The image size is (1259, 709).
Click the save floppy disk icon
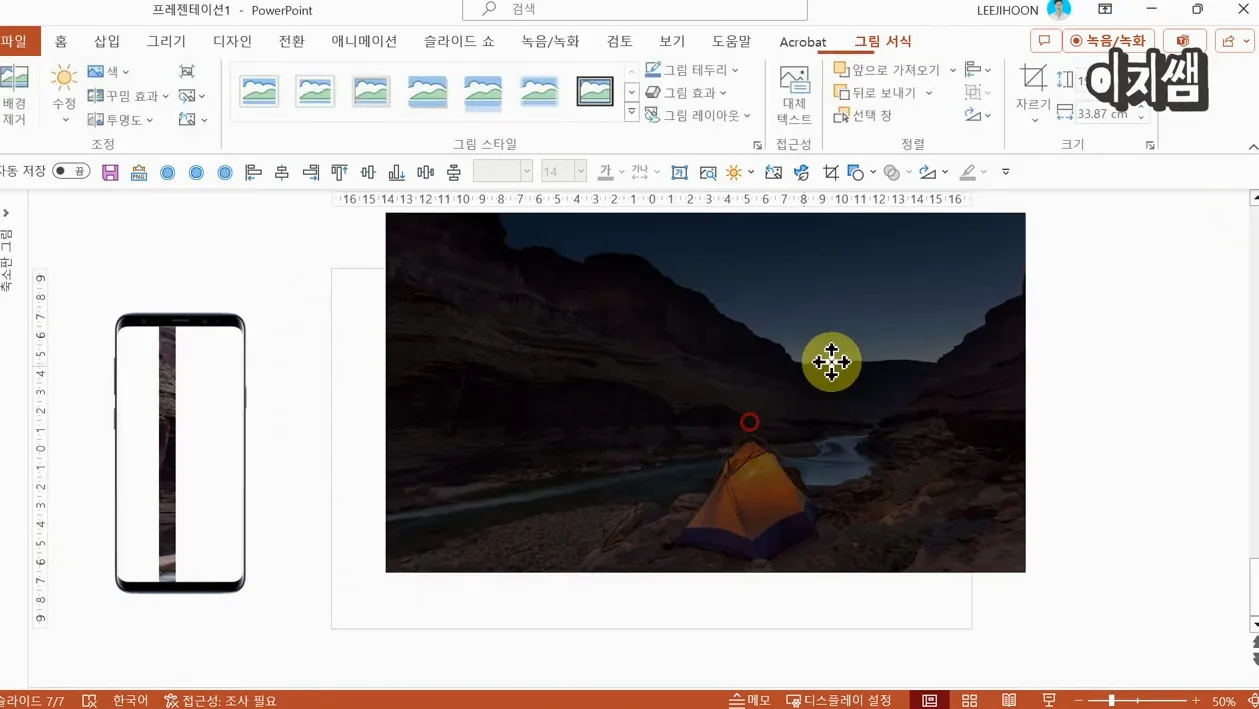pos(110,172)
